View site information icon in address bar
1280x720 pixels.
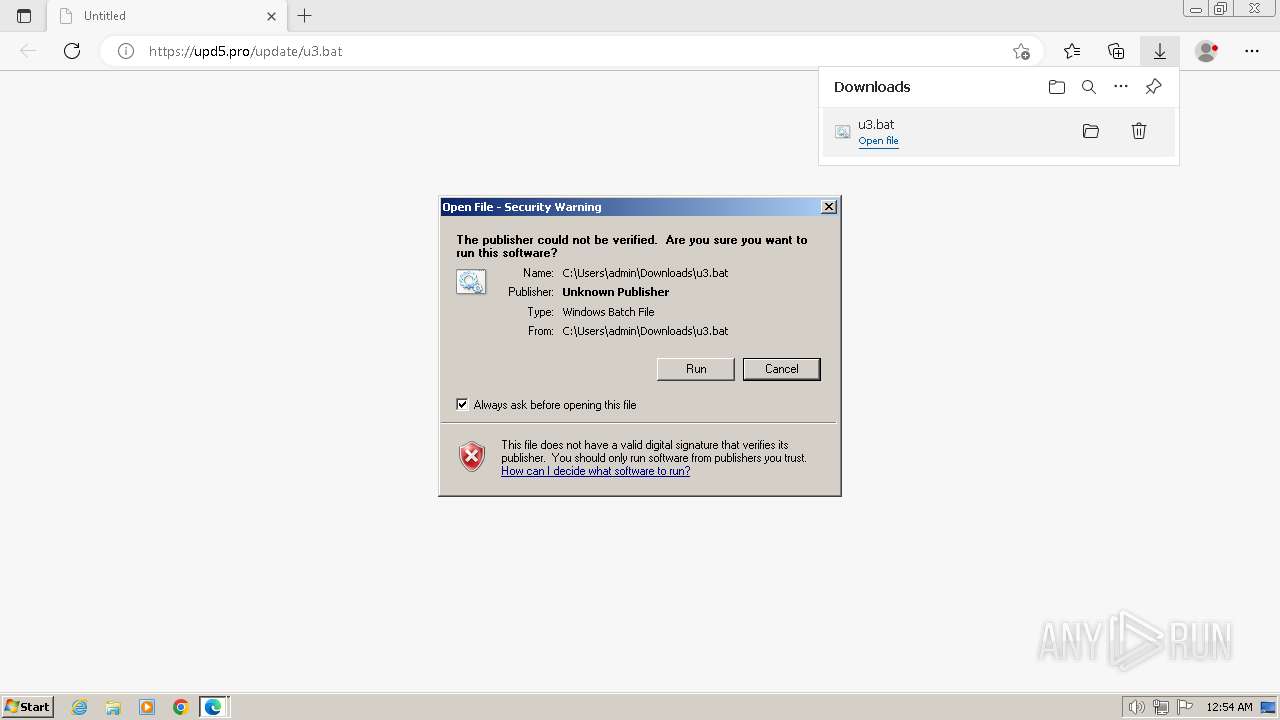pyautogui.click(x=126, y=51)
